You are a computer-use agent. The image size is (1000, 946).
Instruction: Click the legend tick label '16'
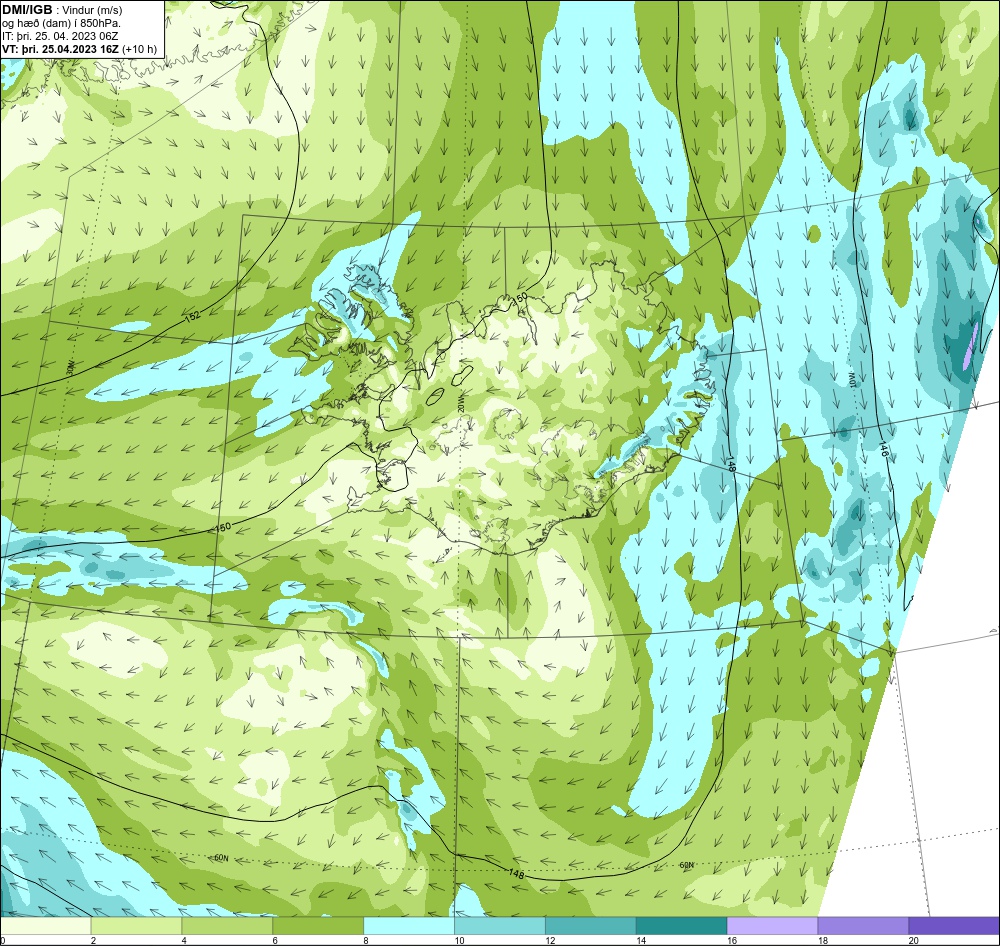[732, 940]
